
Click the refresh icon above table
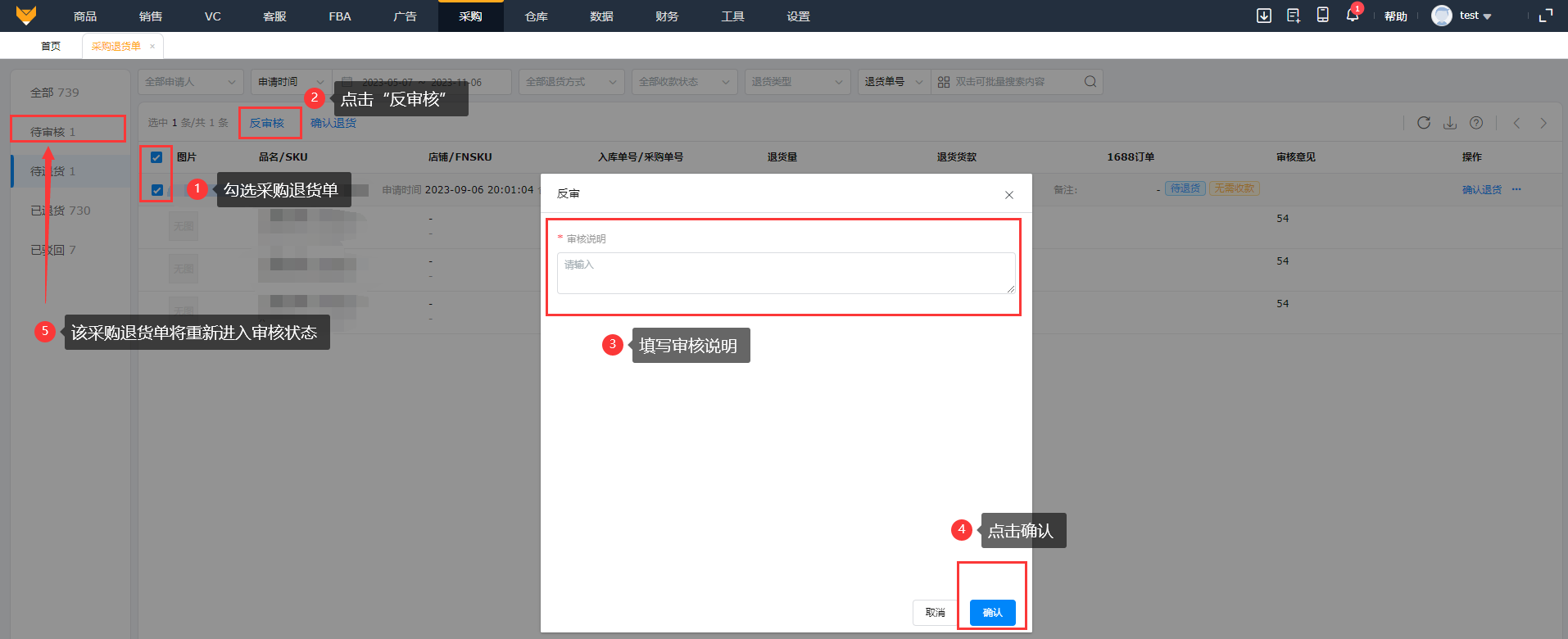[1424, 123]
